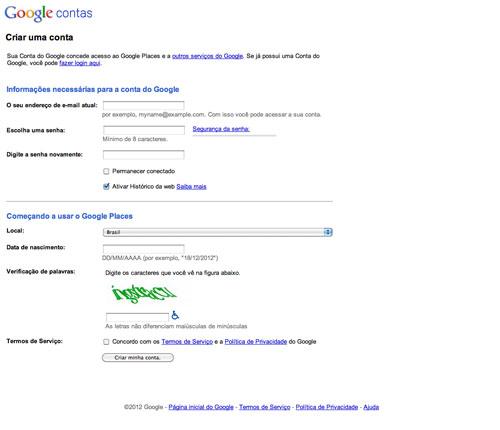The width and height of the screenshot is (500, 430).
Task: Click the Verificação de palavras label
Action: click(41, 272)
